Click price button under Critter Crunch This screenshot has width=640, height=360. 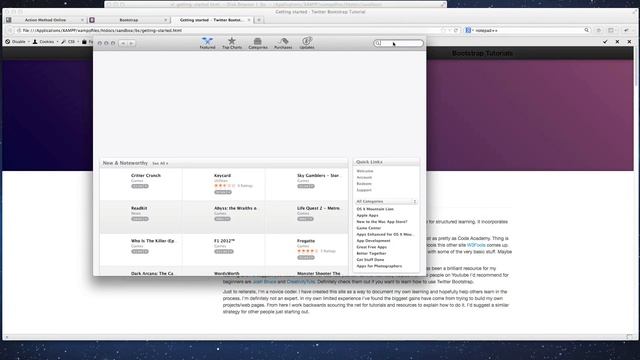tap(140, 187)
